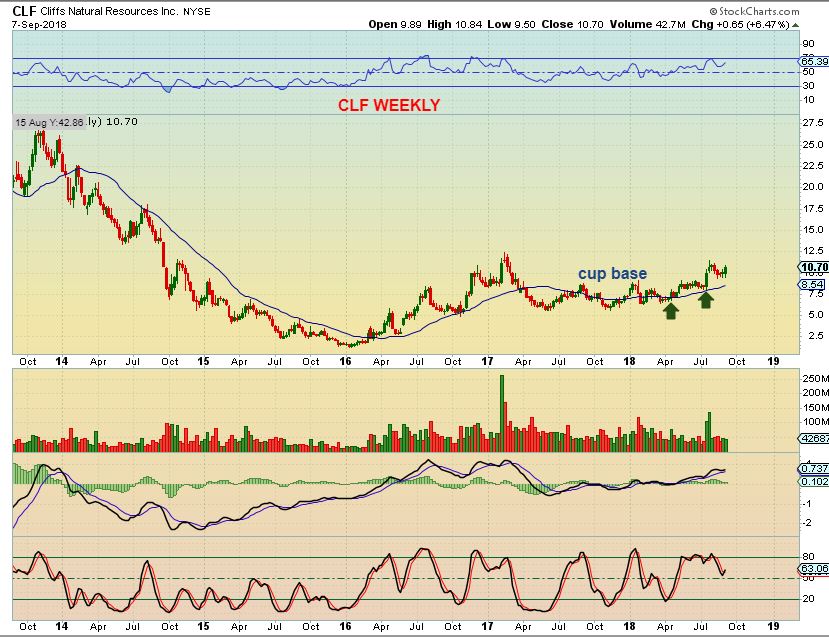This screenshot has height=637, width=829.
Task: Click the 63.06 stochastic value tag
Action: 815,569
